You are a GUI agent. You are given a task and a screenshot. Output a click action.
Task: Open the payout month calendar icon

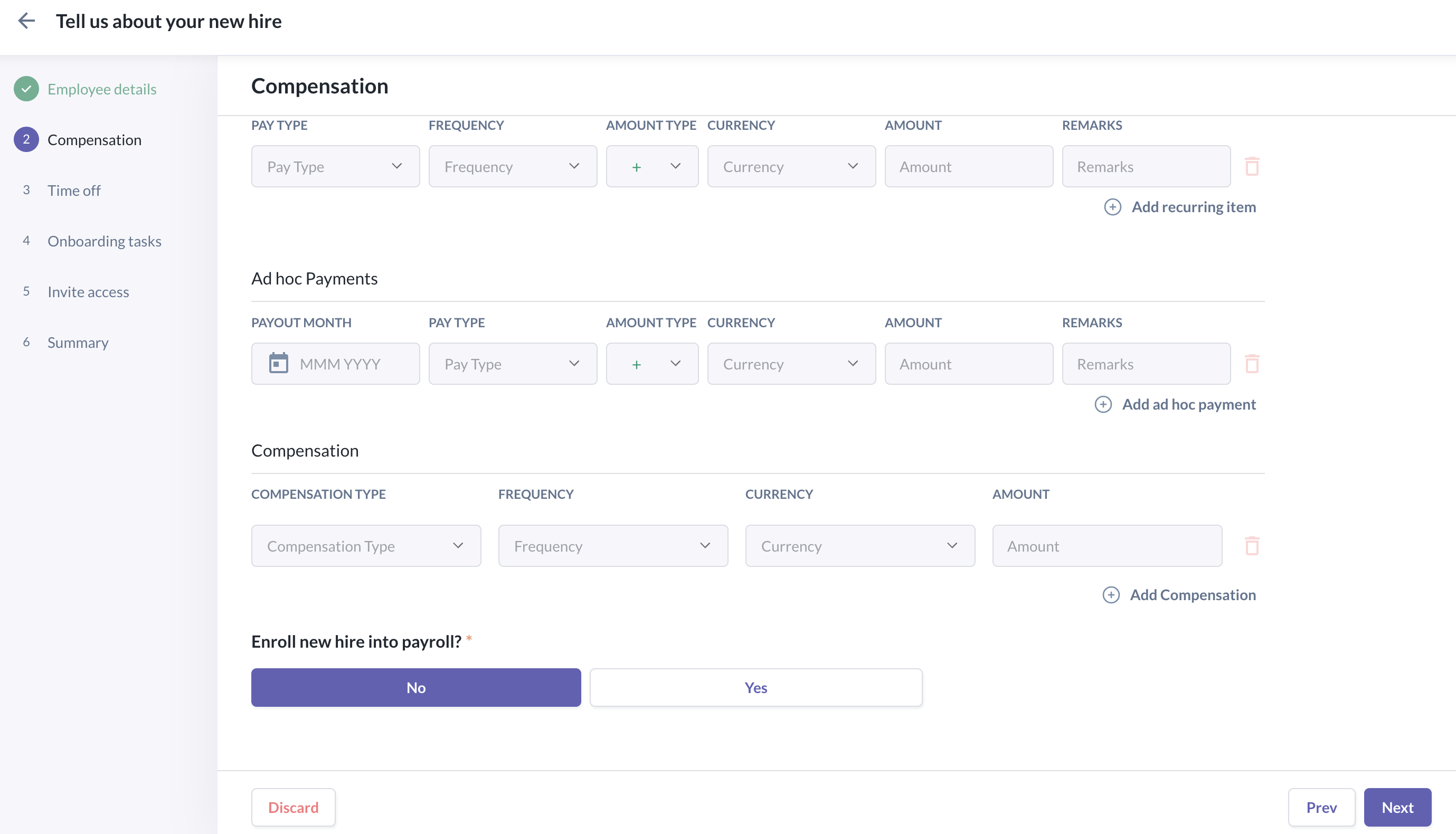click(278, 364)
